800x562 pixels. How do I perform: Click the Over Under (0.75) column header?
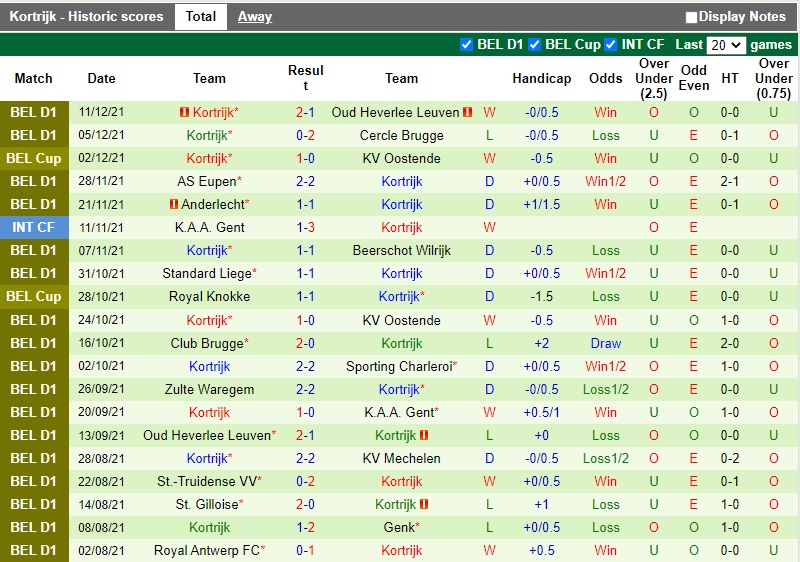tap(773, 79)
